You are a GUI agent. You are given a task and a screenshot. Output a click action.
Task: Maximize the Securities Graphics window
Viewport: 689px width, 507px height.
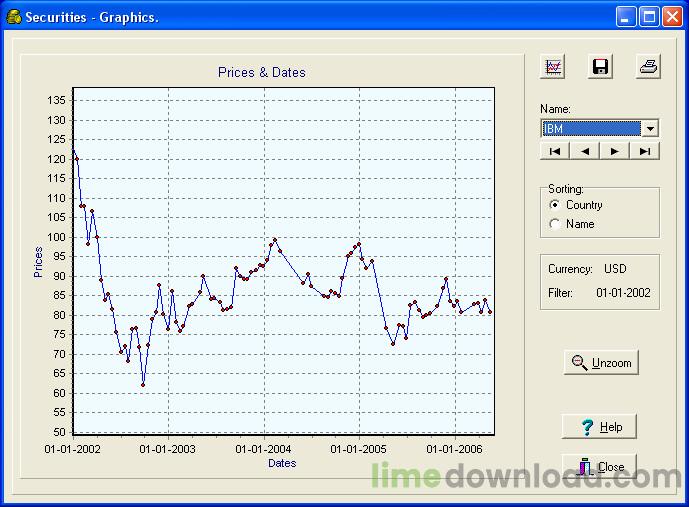pyautogui.click(x=648, y=16)
